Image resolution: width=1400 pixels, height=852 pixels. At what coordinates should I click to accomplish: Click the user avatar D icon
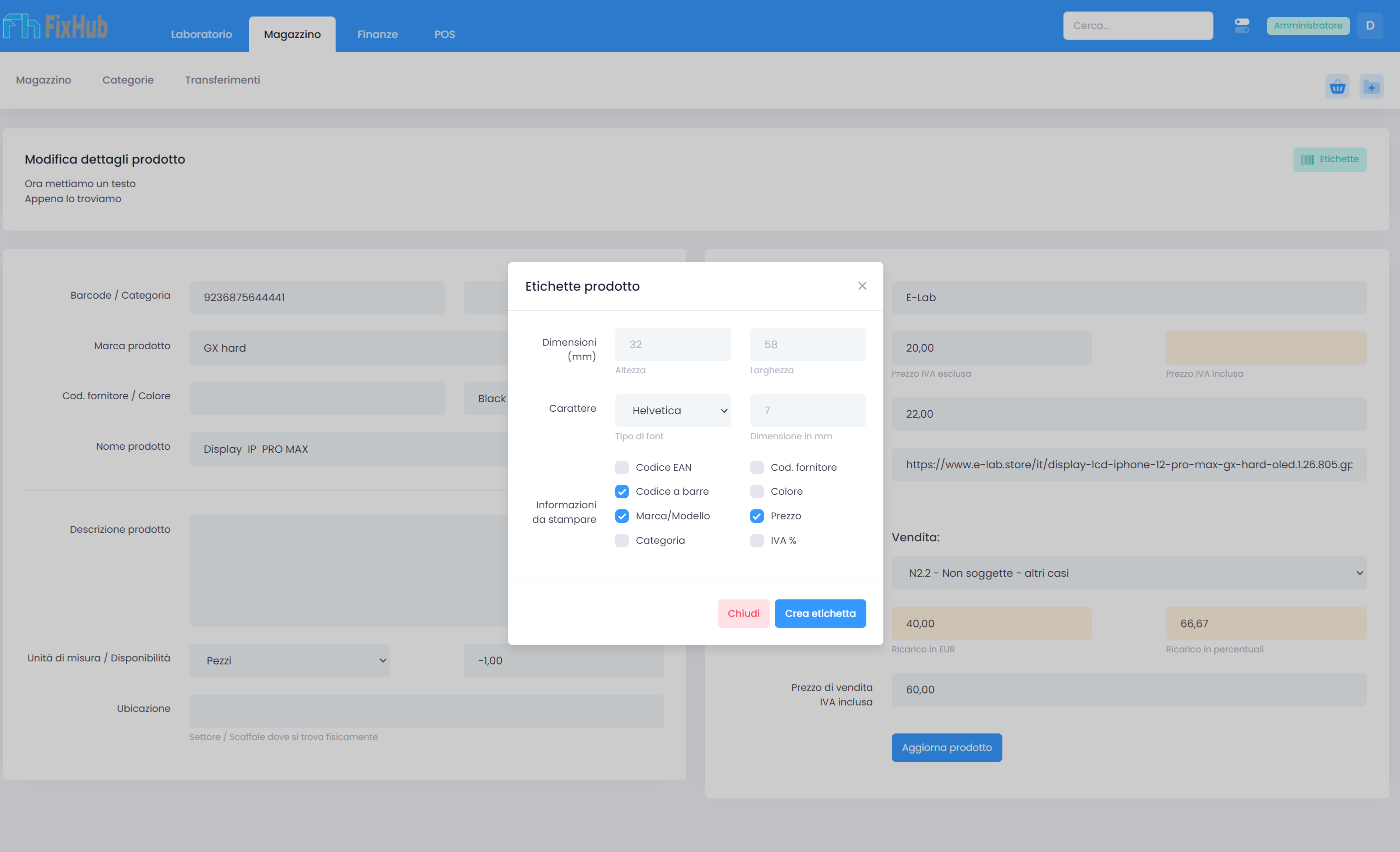click(x=1370, y=26)
